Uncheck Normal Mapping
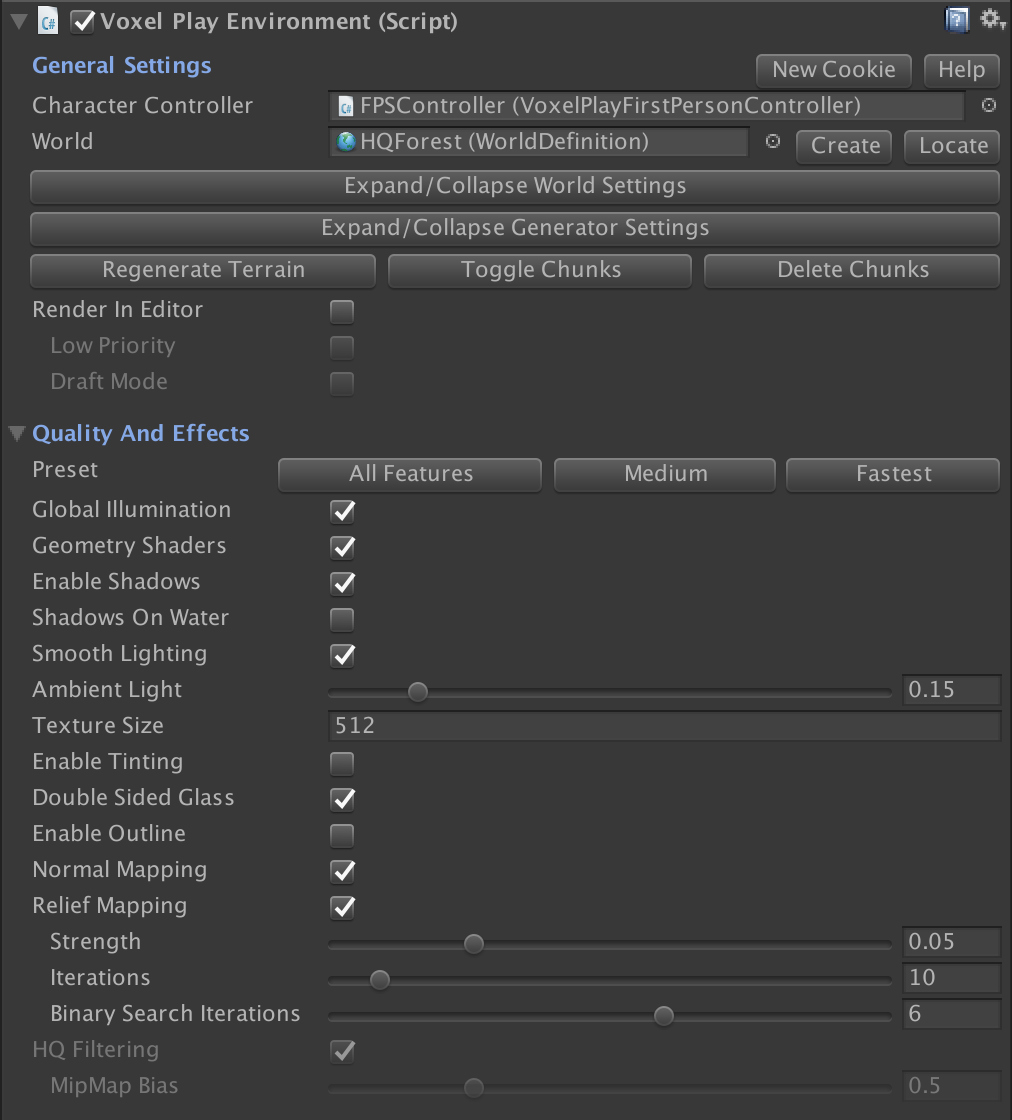Viewport: 1012px width, 1120px height. [343, 871]
